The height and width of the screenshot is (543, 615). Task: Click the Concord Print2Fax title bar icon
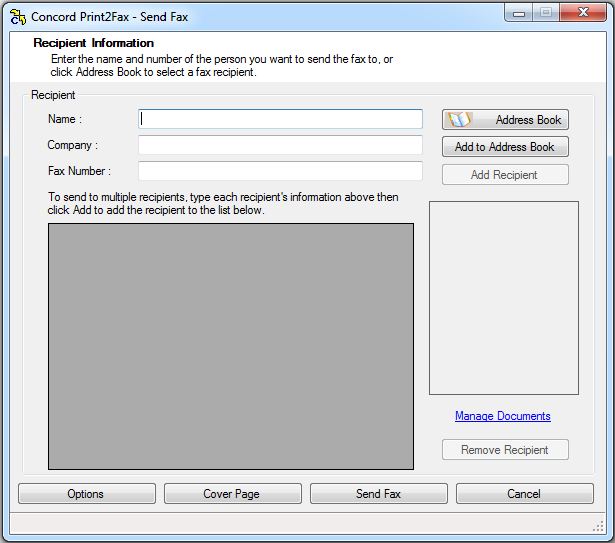[x=18, y=17]
